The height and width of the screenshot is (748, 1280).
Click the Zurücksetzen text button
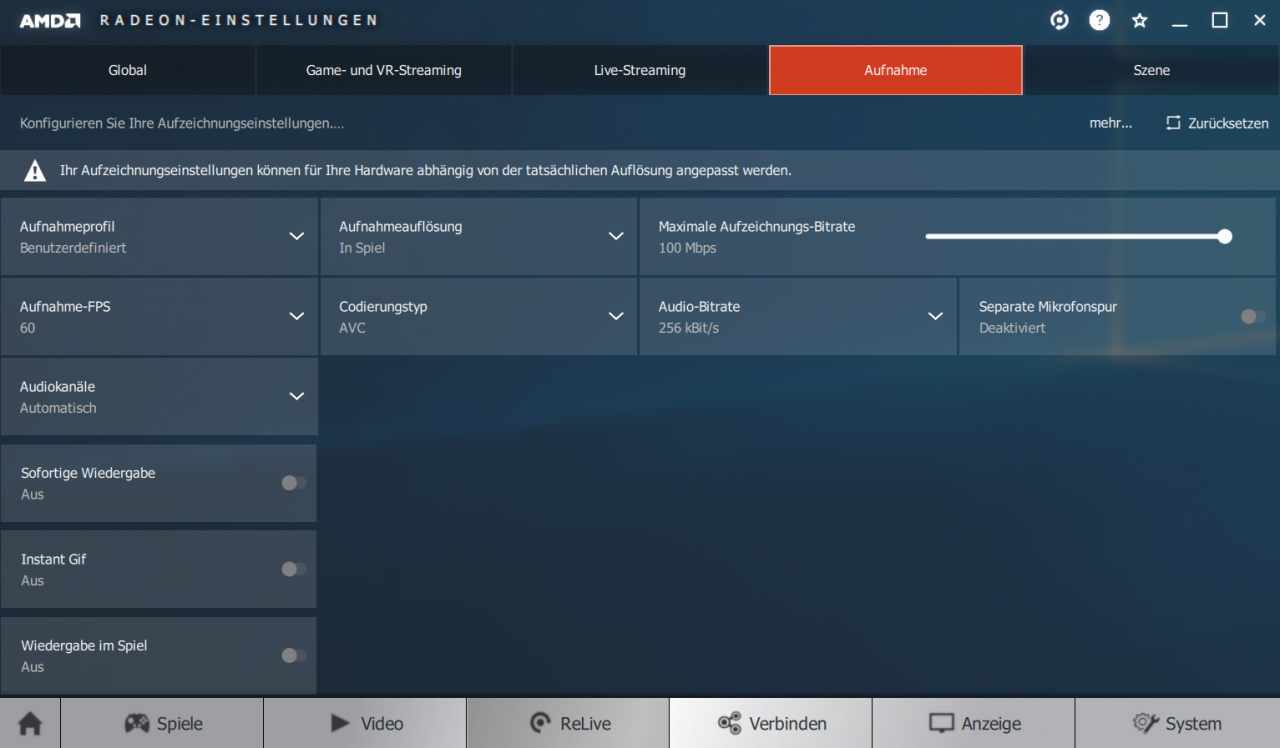click(x=1228, y=123)
